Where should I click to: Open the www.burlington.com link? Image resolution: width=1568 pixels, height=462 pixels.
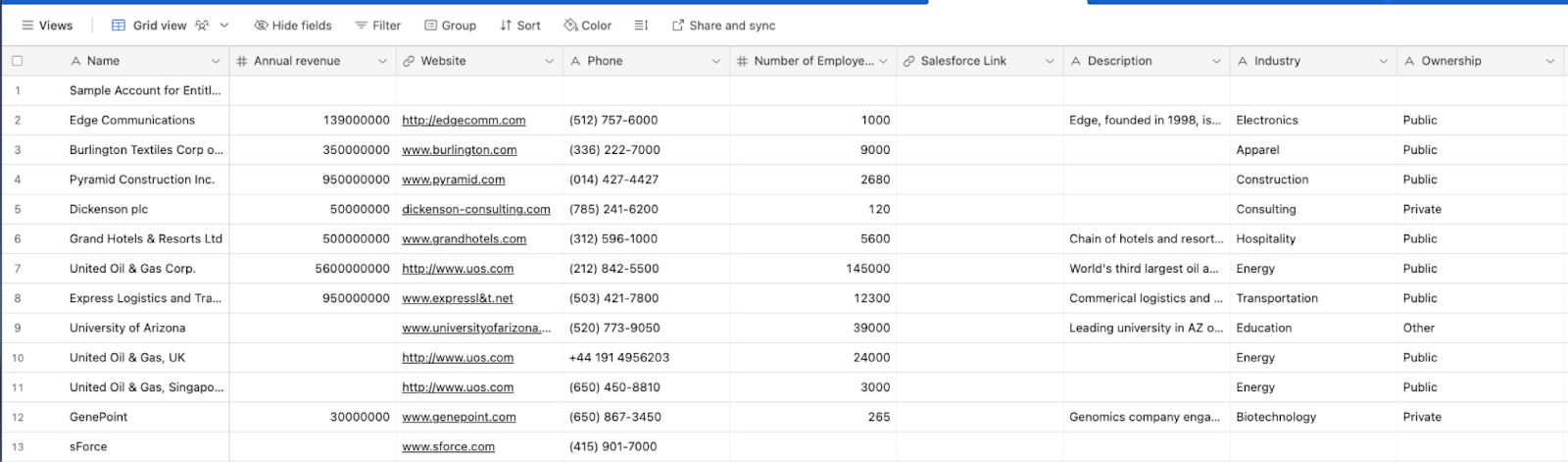[459, 150]
